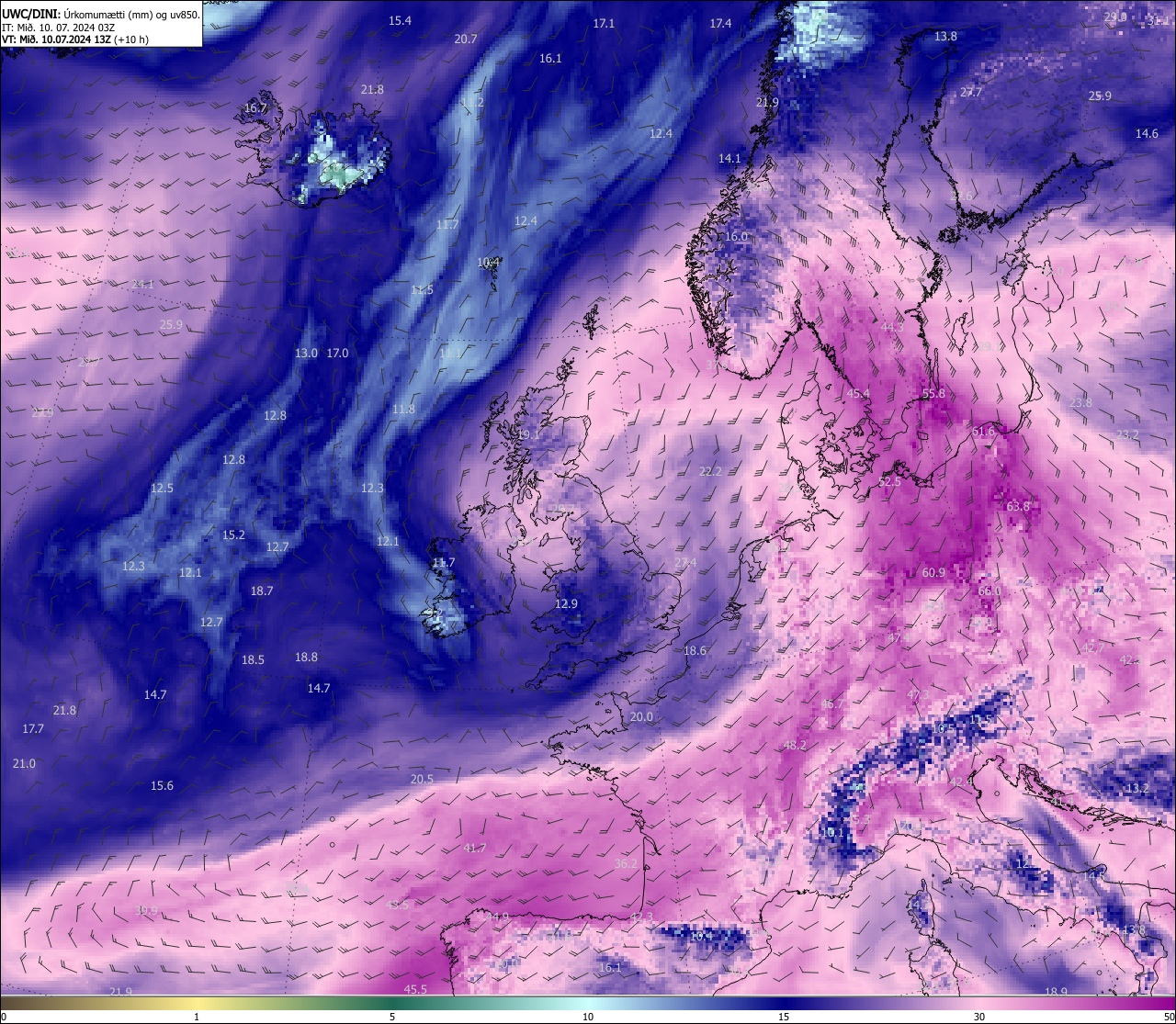
Task: Click the 17.1 map value
Action: pos(604,23)
